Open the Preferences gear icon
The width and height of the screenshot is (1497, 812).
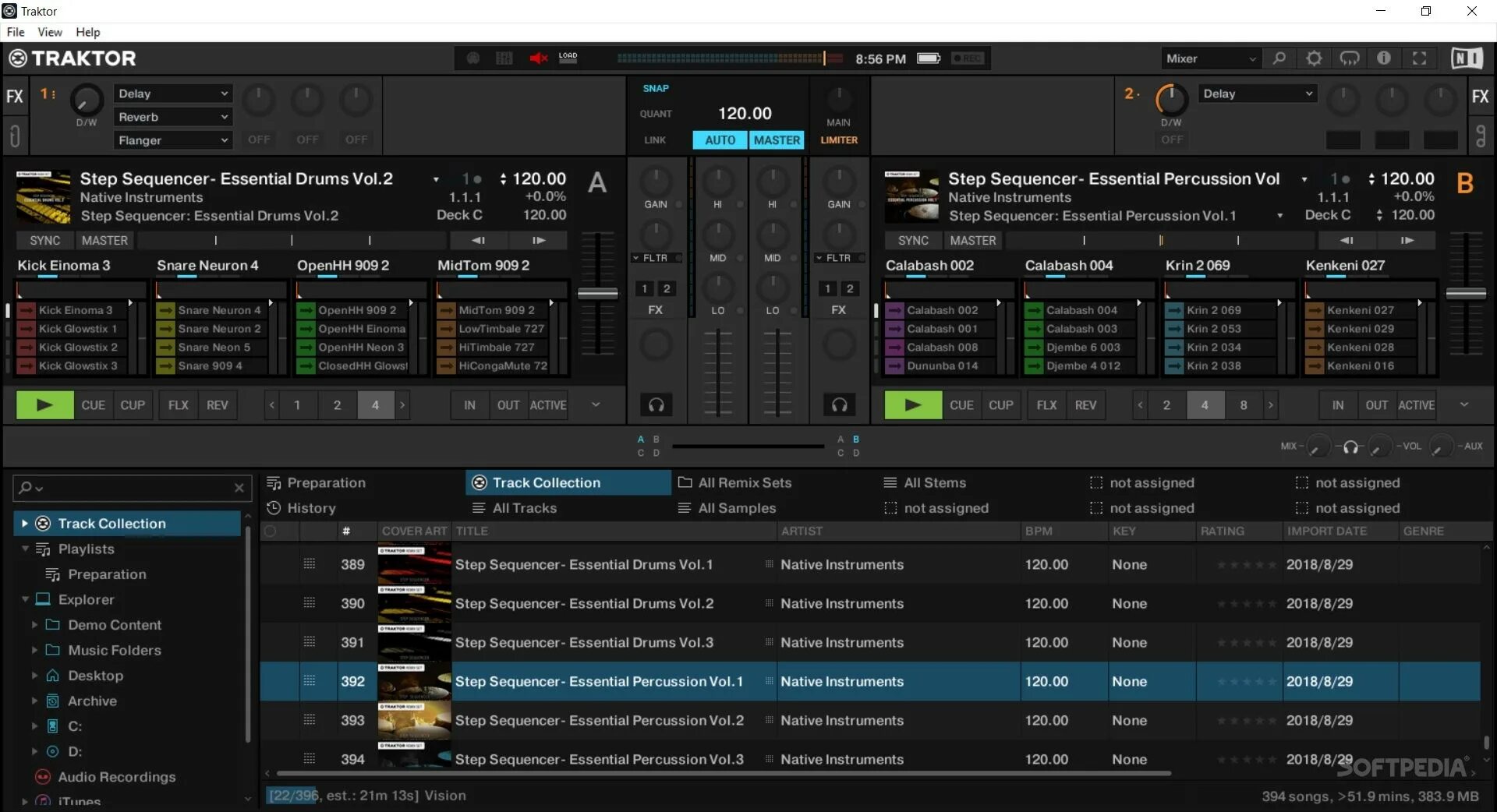click(x=1314, y=58)
